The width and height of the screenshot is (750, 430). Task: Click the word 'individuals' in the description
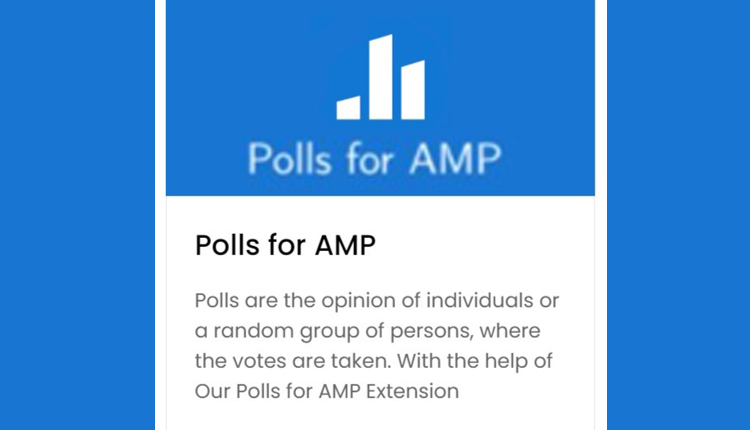pos(485,300)
